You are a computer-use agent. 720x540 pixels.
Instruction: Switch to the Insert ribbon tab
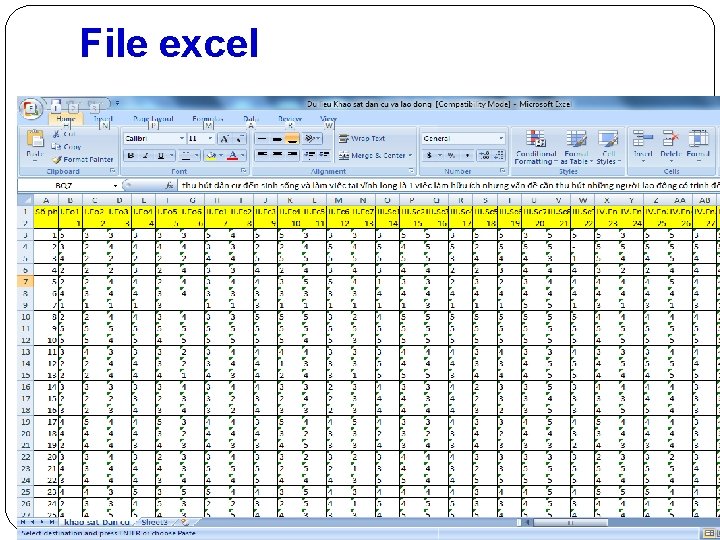tap(103, 119)
